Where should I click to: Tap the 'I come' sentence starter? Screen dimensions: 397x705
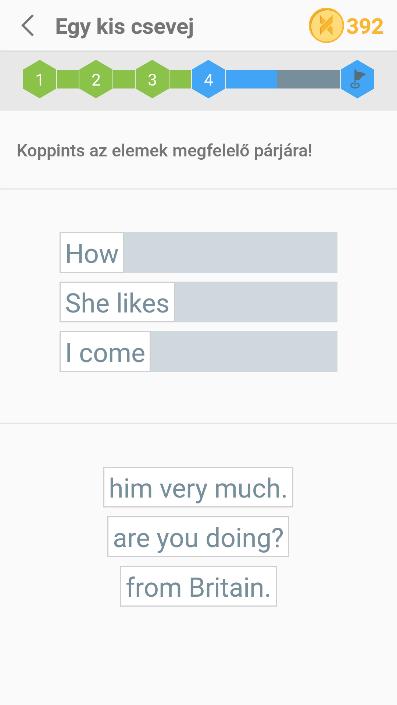[105, 352]
